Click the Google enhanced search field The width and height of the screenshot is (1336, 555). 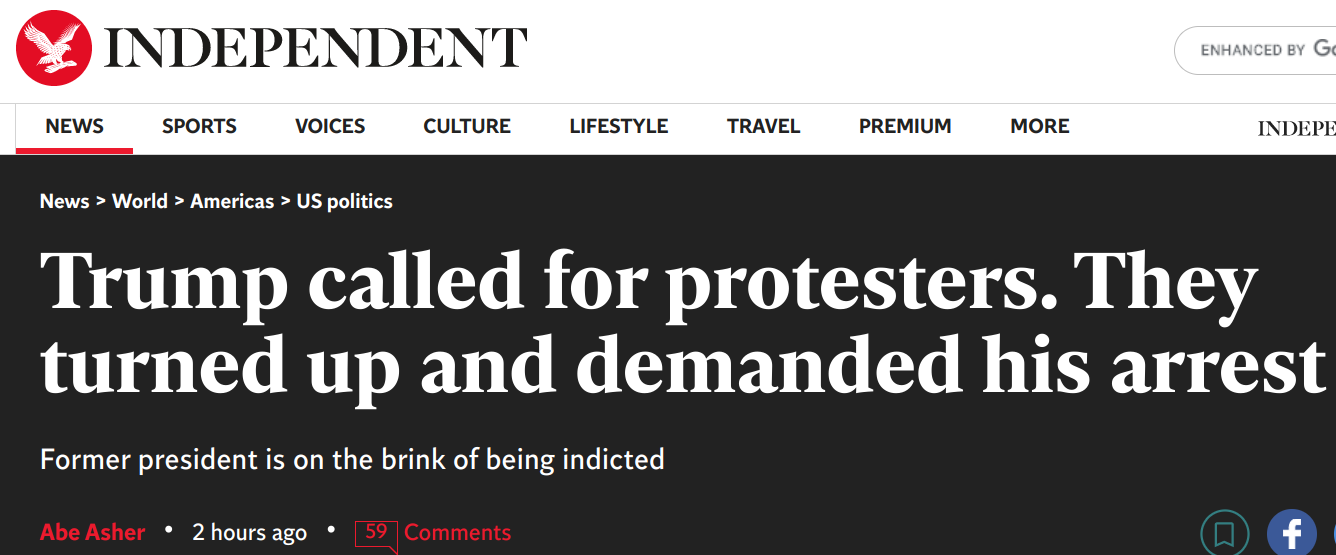[1255, 50]
